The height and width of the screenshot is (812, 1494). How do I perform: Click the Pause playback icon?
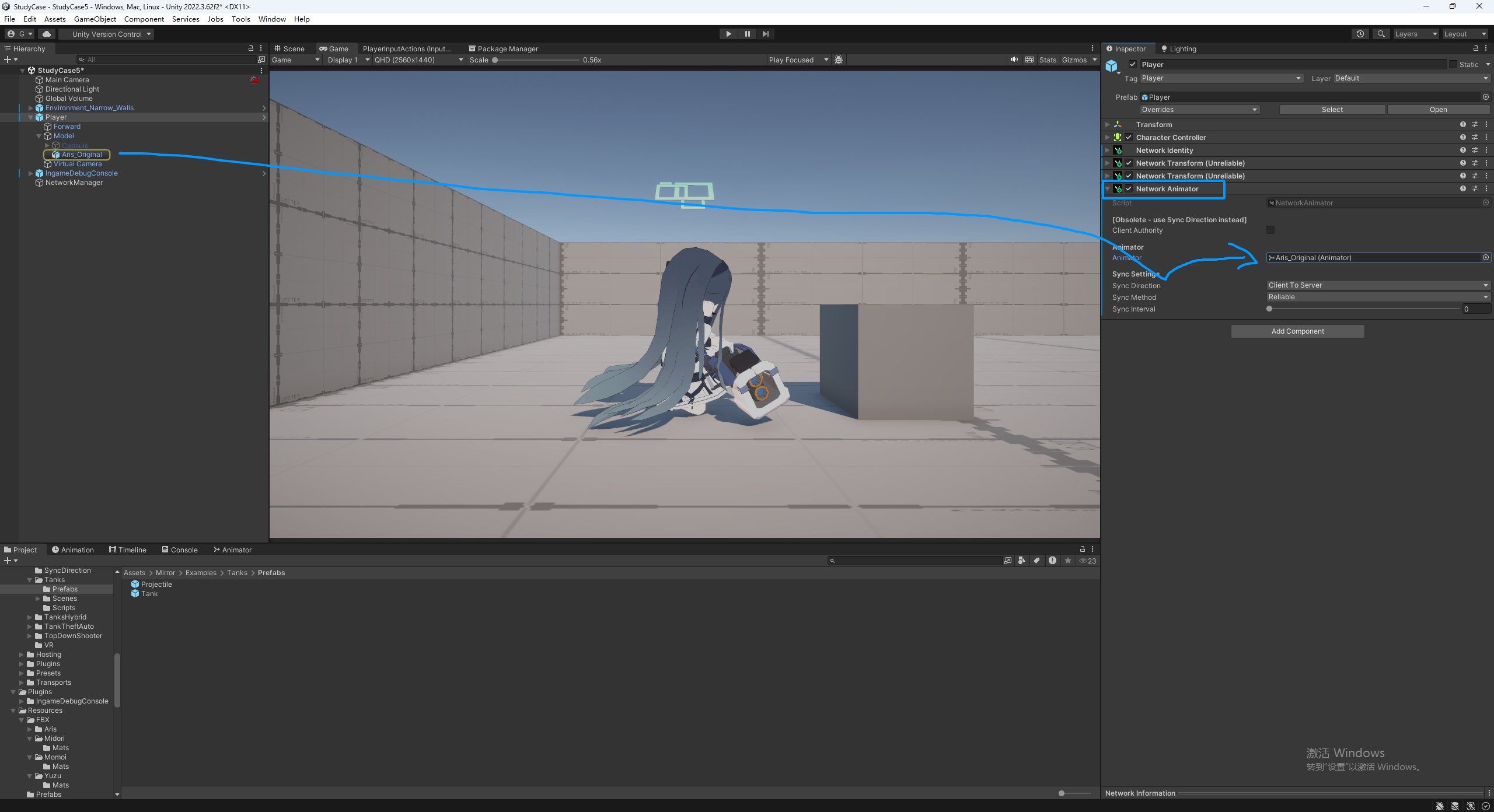coord(747,34)
